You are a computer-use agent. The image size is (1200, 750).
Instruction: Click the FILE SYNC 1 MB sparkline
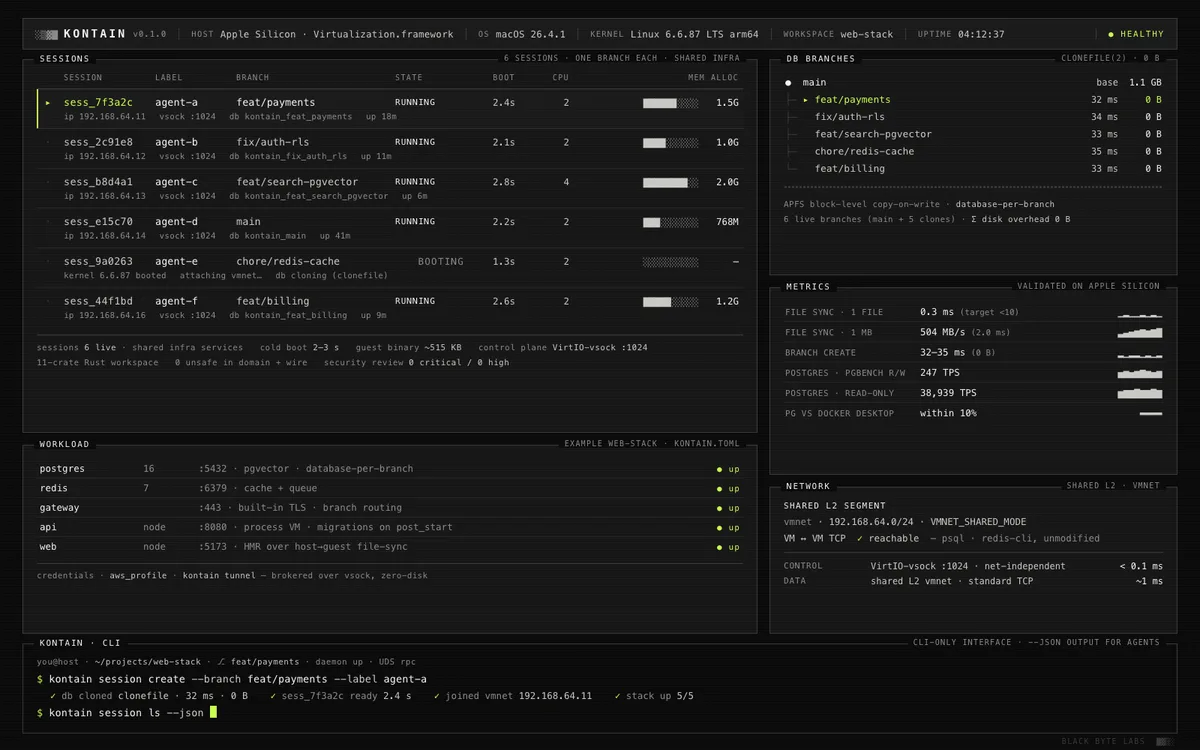[1140, 332]
